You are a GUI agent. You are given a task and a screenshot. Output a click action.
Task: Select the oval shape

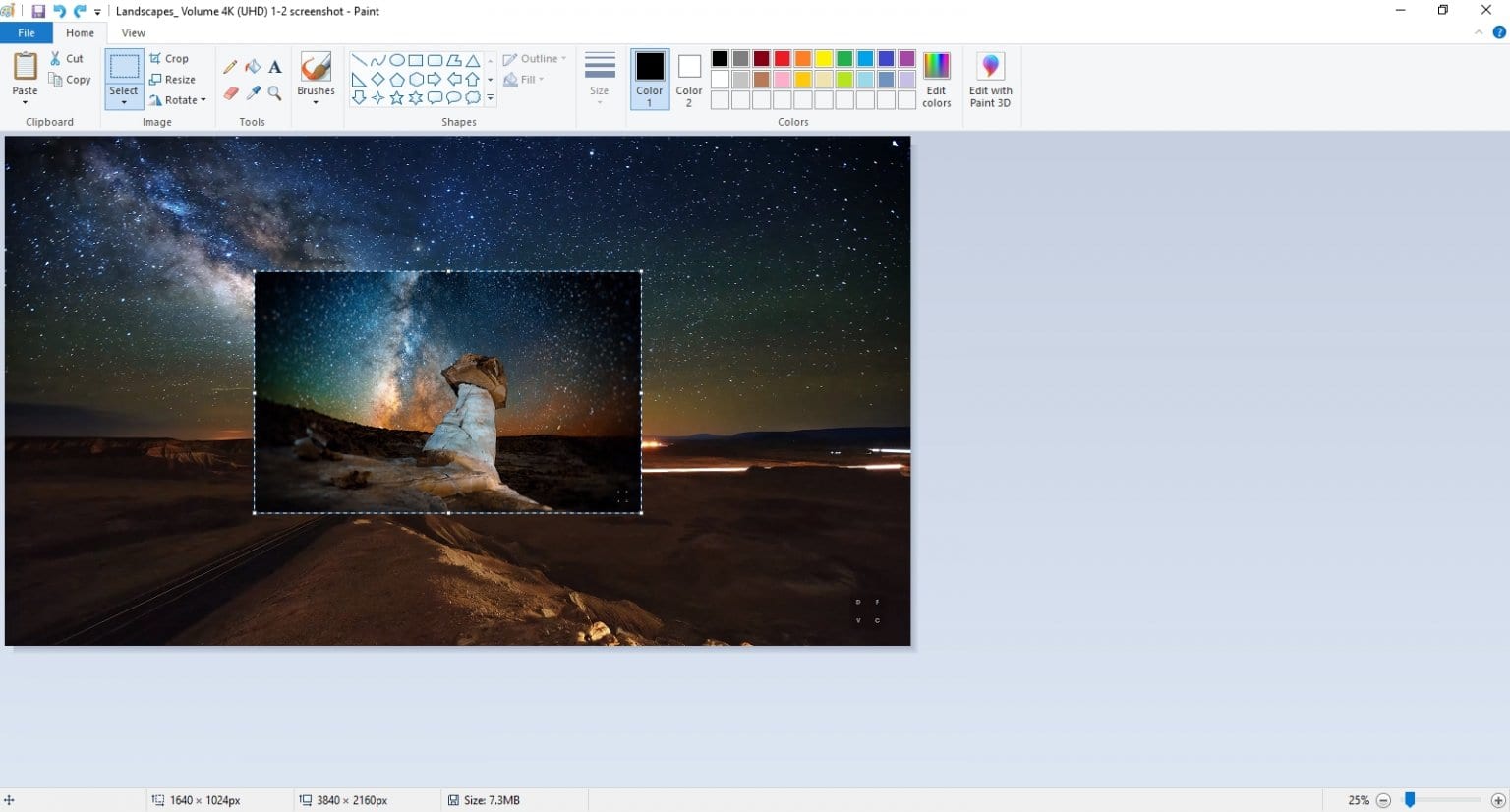point(397,60)
